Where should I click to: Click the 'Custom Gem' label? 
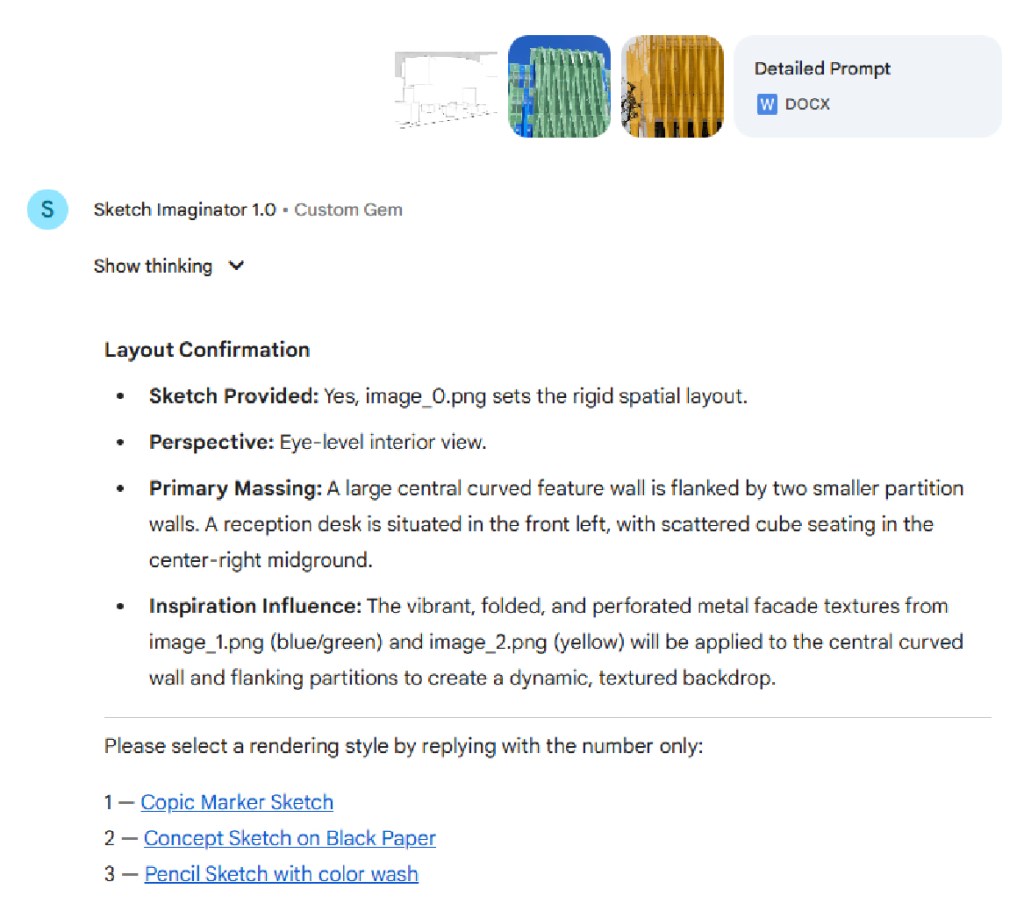click(348, 210)
